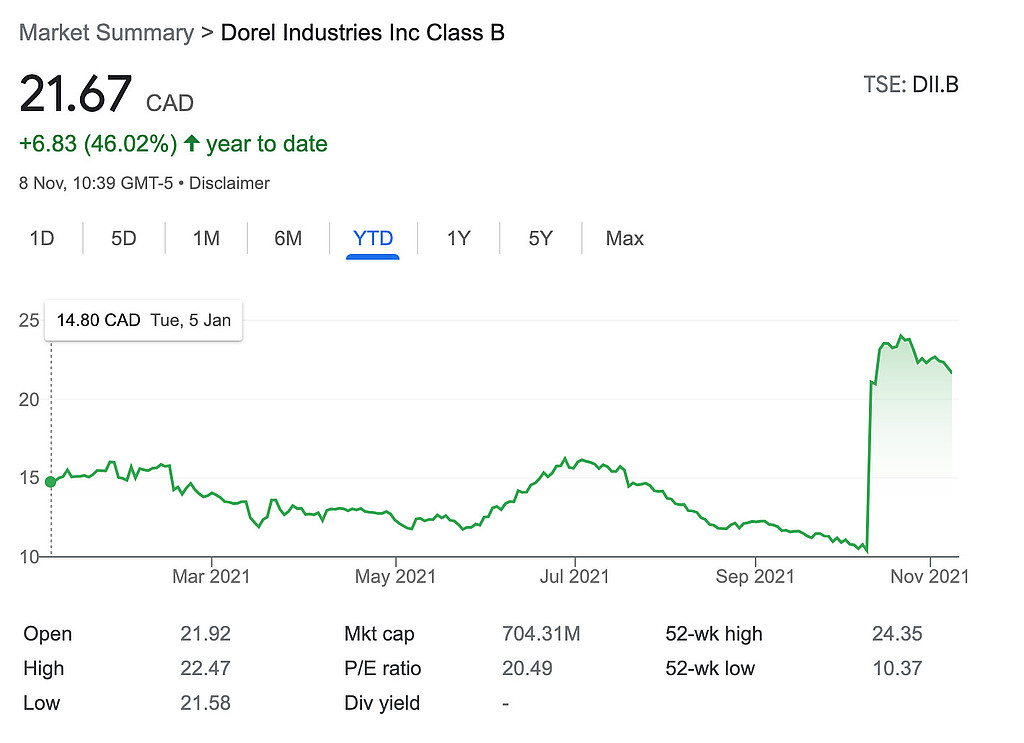Select the 5D time range tab
The height and width of the screenshot is (743, 1024).
pos(123,238)
